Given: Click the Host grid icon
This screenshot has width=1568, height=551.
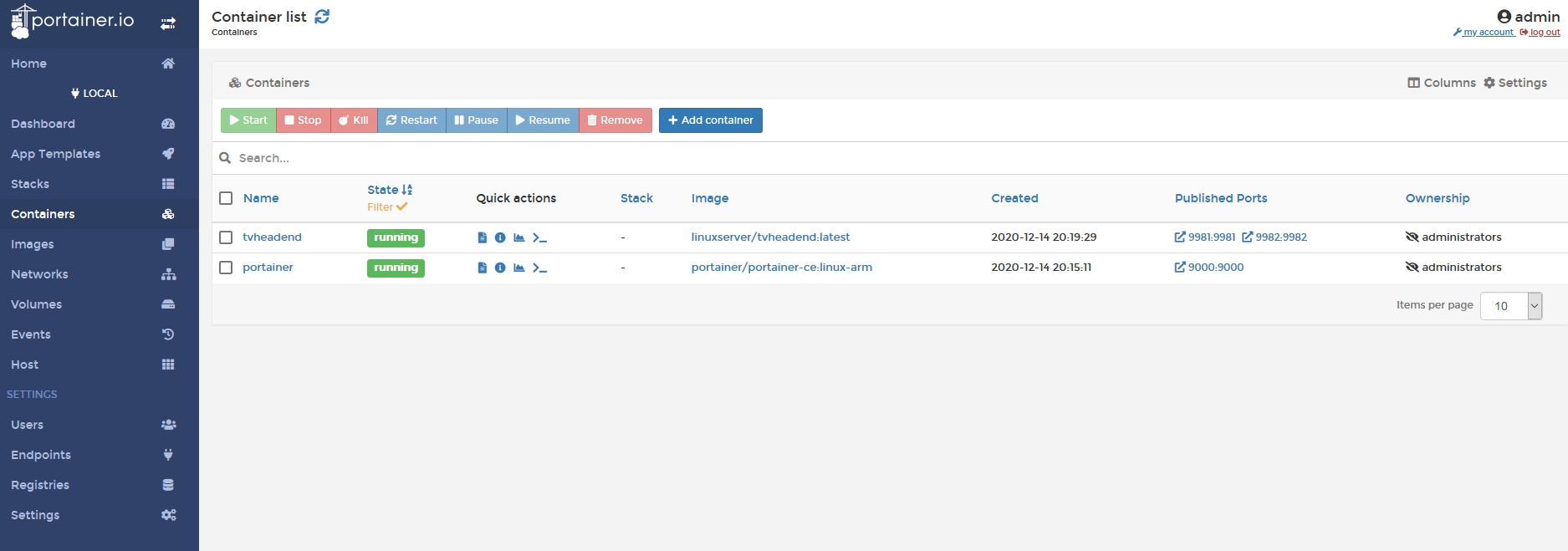Looking at the screenshot, I should click(x=168, y=365).
